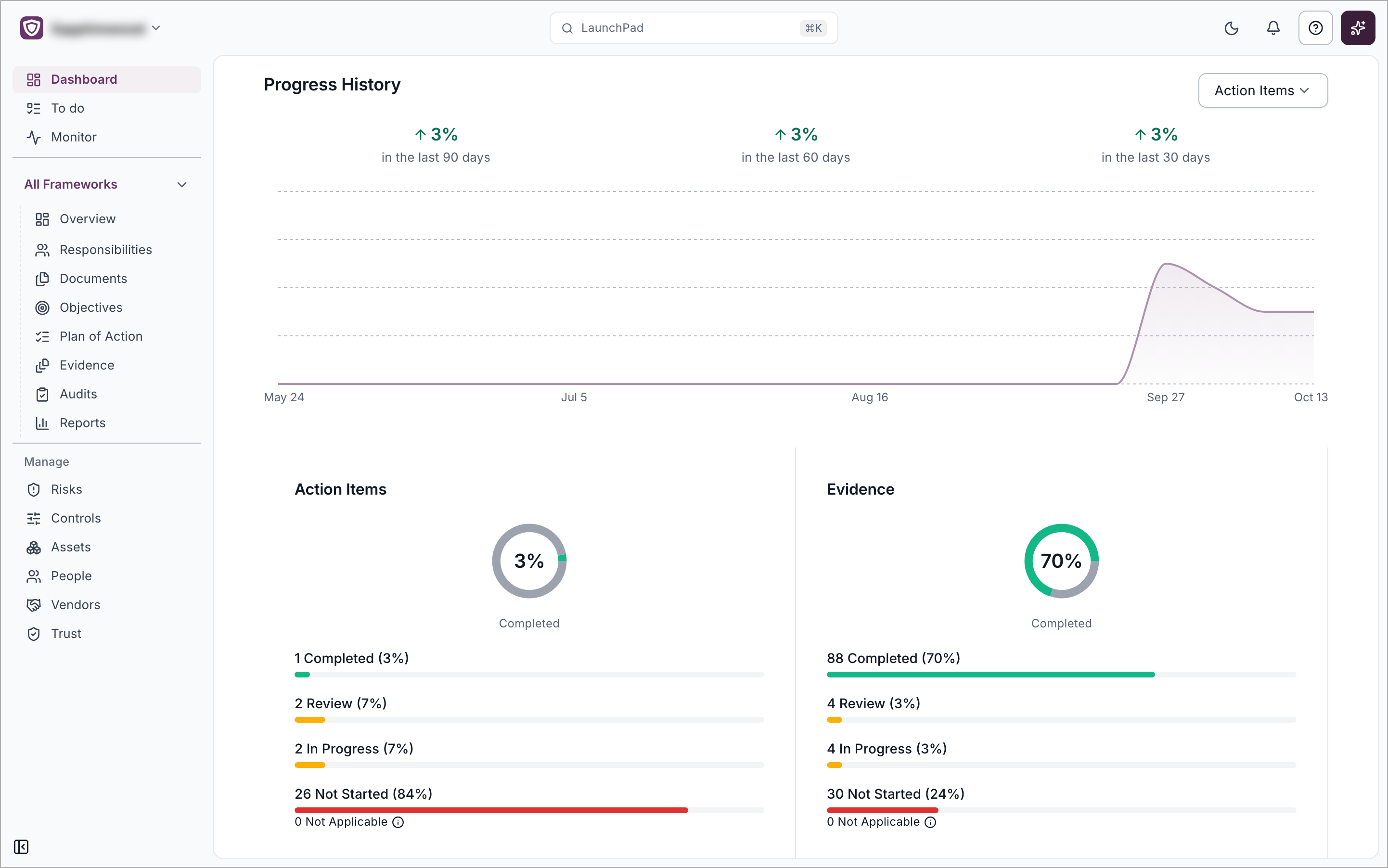
Task: Click the Dashboard grid icon
Action: (34, 80)
